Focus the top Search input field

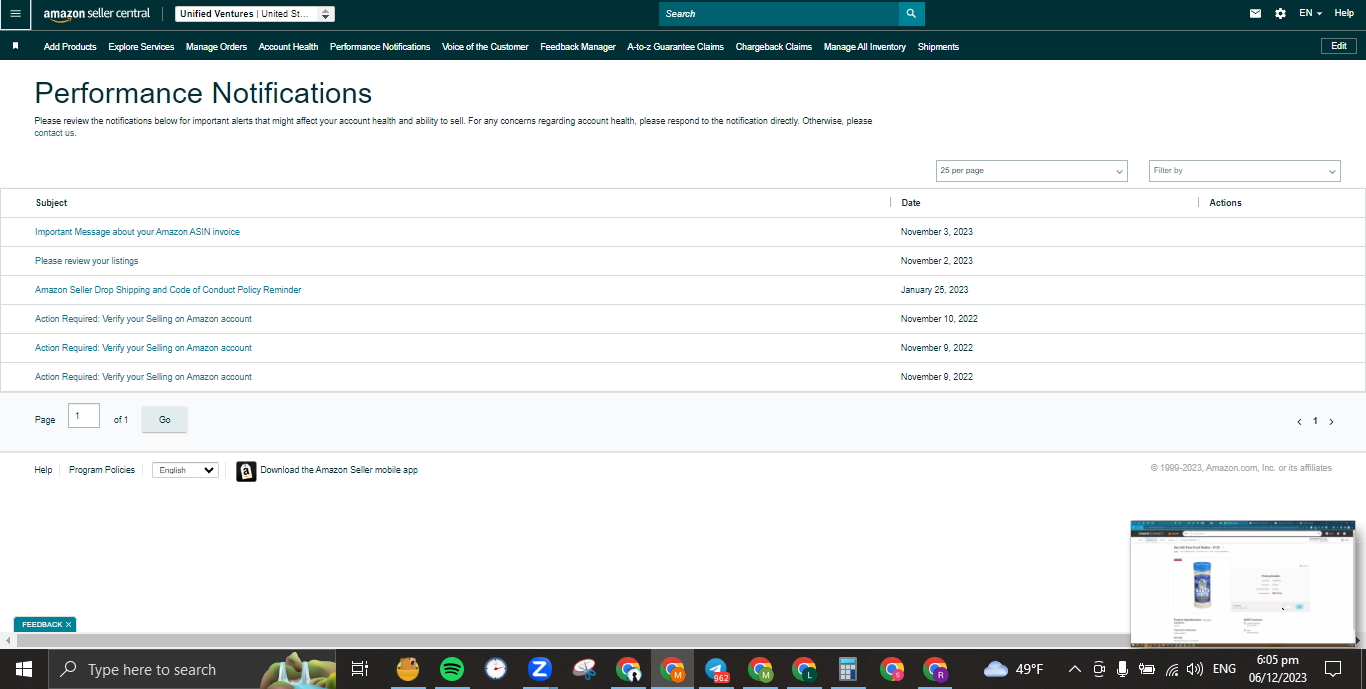click(x=779, y=14)
